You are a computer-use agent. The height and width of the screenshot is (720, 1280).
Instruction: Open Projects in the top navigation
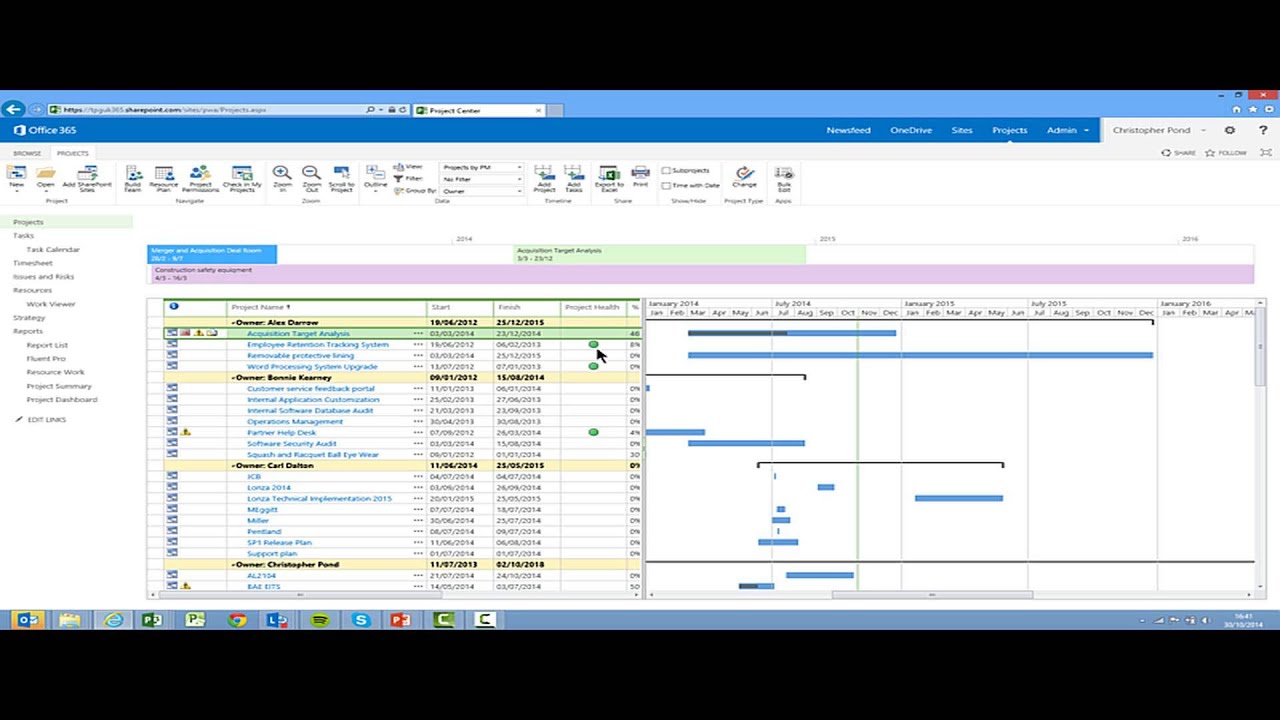pyautogui.click(x=1009, y=130)
